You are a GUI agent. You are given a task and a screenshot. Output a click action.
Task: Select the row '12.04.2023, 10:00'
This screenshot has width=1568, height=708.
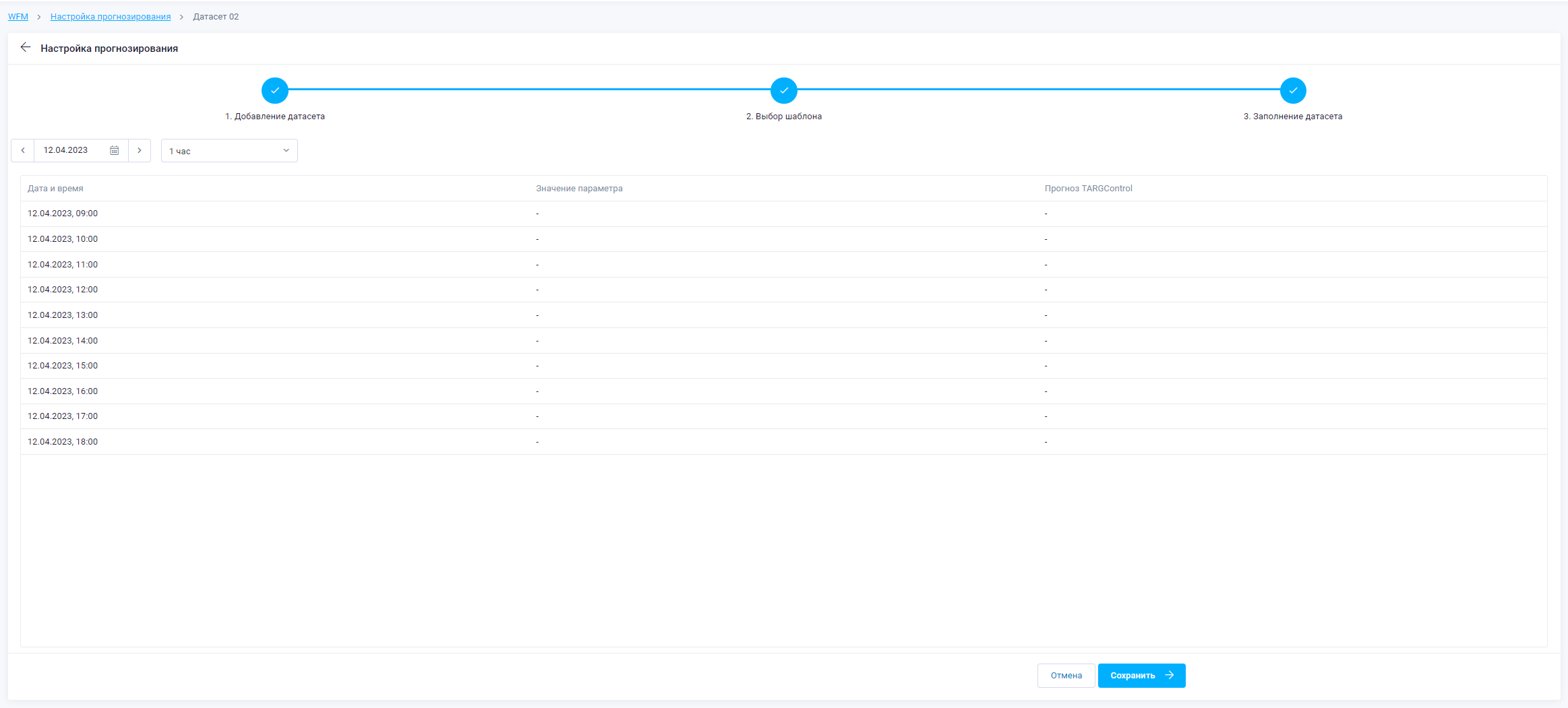click(784, 239)
